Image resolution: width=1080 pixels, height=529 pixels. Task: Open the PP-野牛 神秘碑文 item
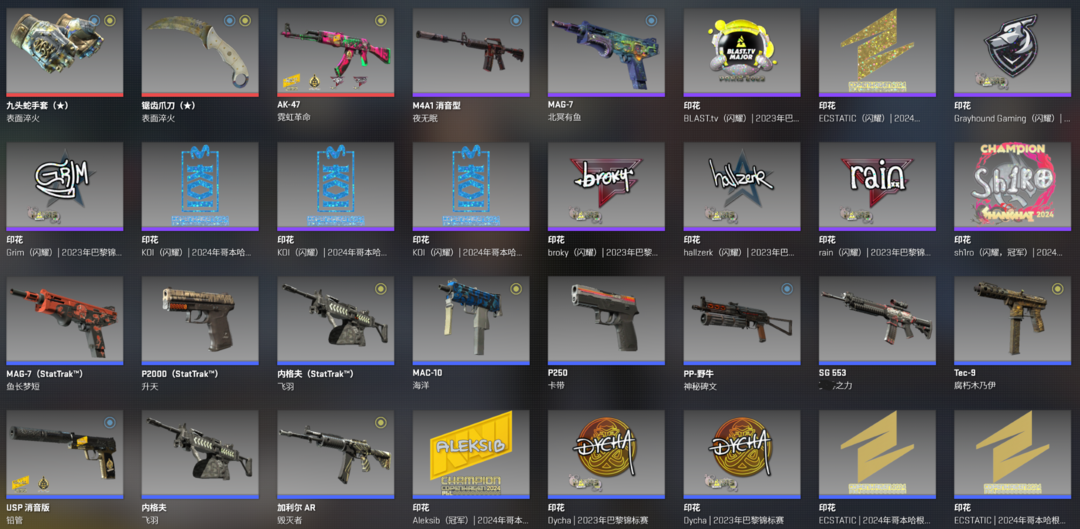(742, 321)
